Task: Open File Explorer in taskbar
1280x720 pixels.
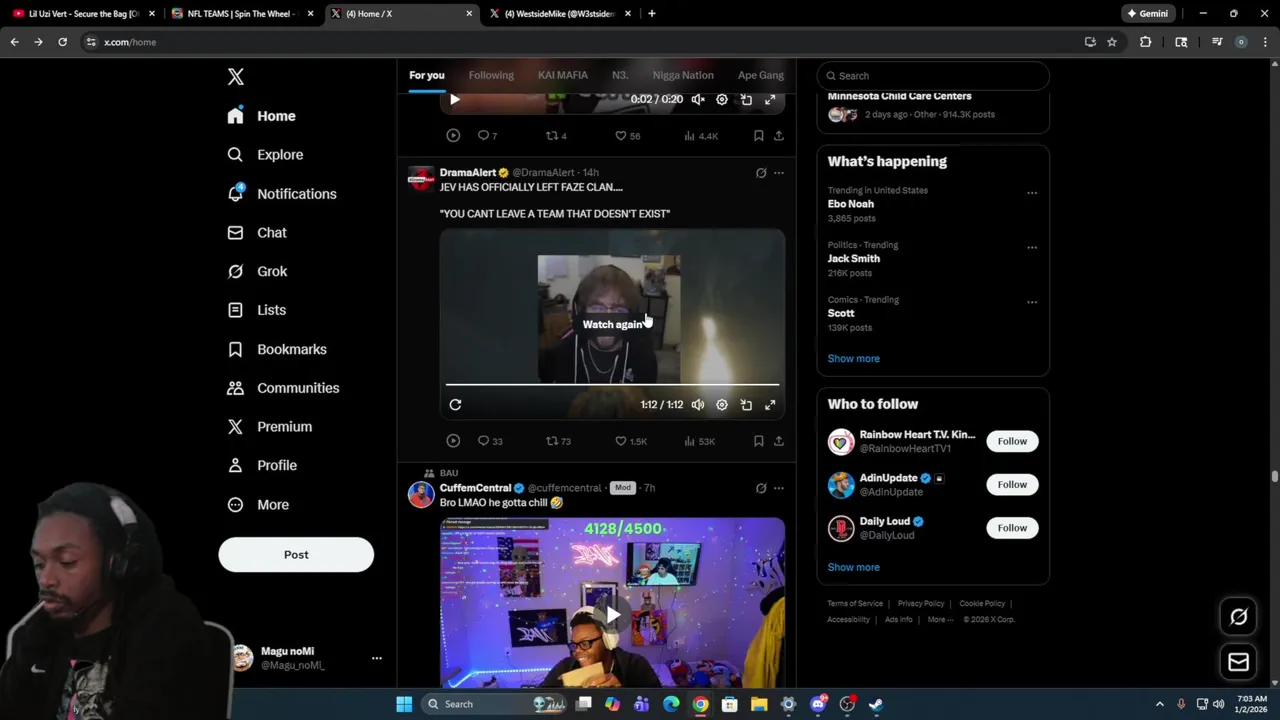Action: (x=759, y=704)
